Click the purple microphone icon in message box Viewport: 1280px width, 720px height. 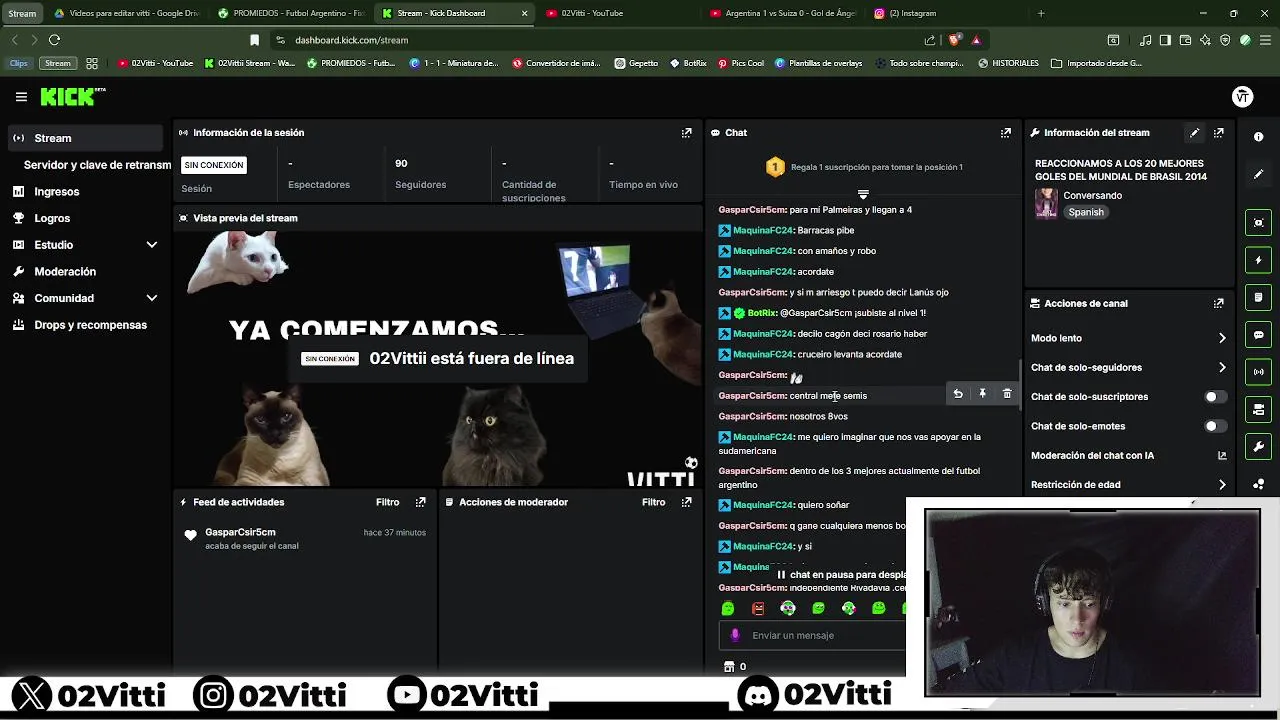(x=735, y=635)
